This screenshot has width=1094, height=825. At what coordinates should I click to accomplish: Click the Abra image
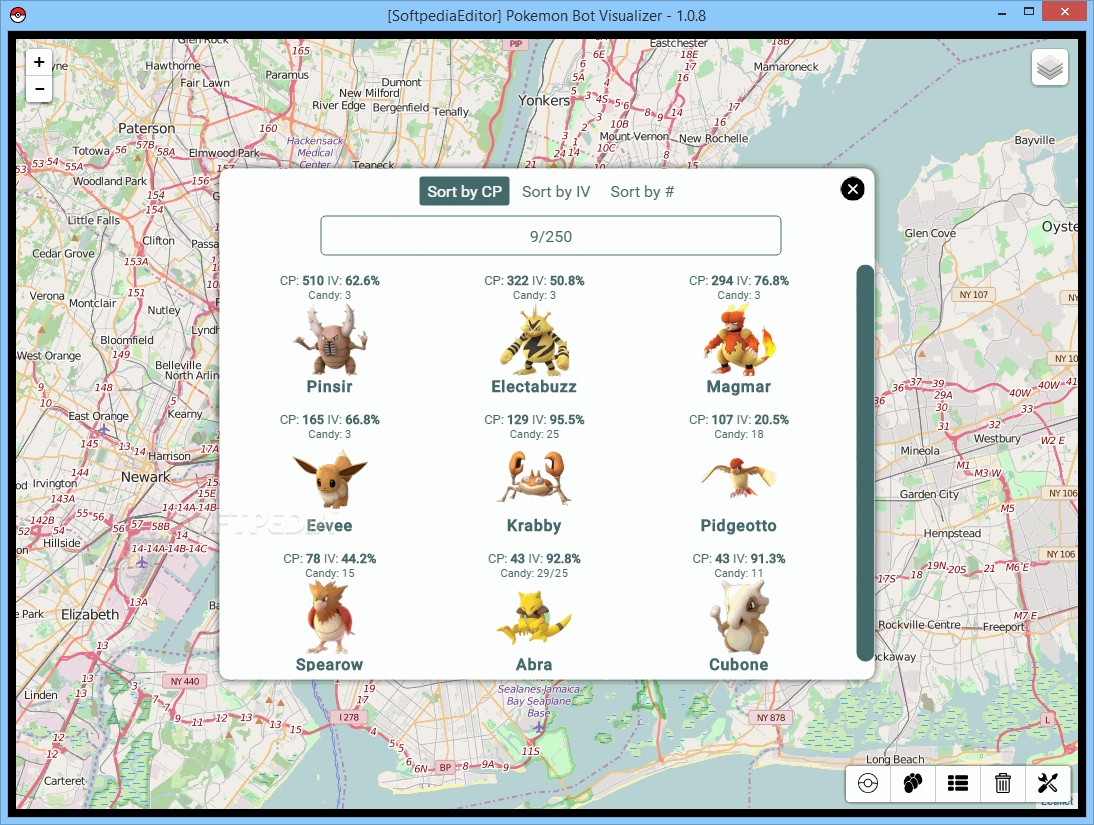tap(534, 618)
